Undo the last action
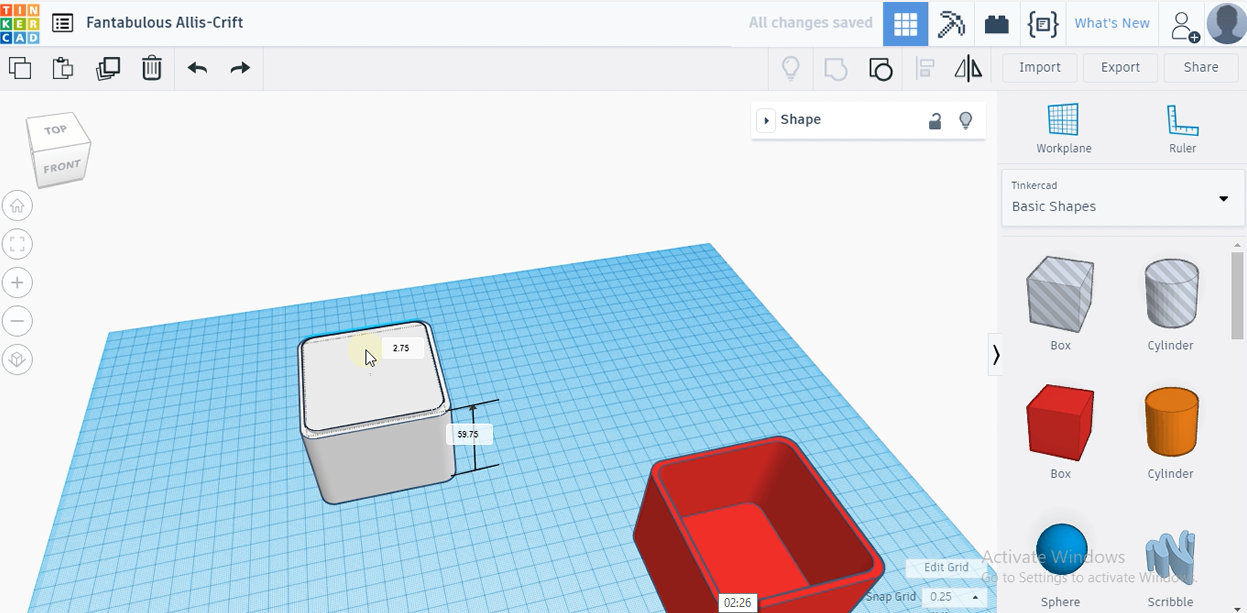Viewport: 1247px width, 613px height. click(x=197, y=68)
